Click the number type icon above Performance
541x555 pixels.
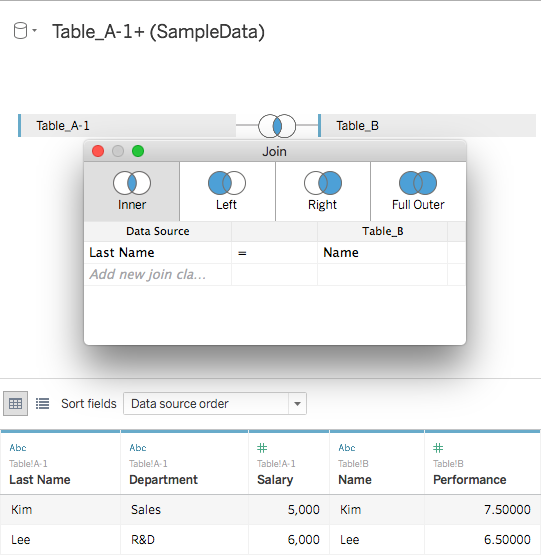click(438, 448)
